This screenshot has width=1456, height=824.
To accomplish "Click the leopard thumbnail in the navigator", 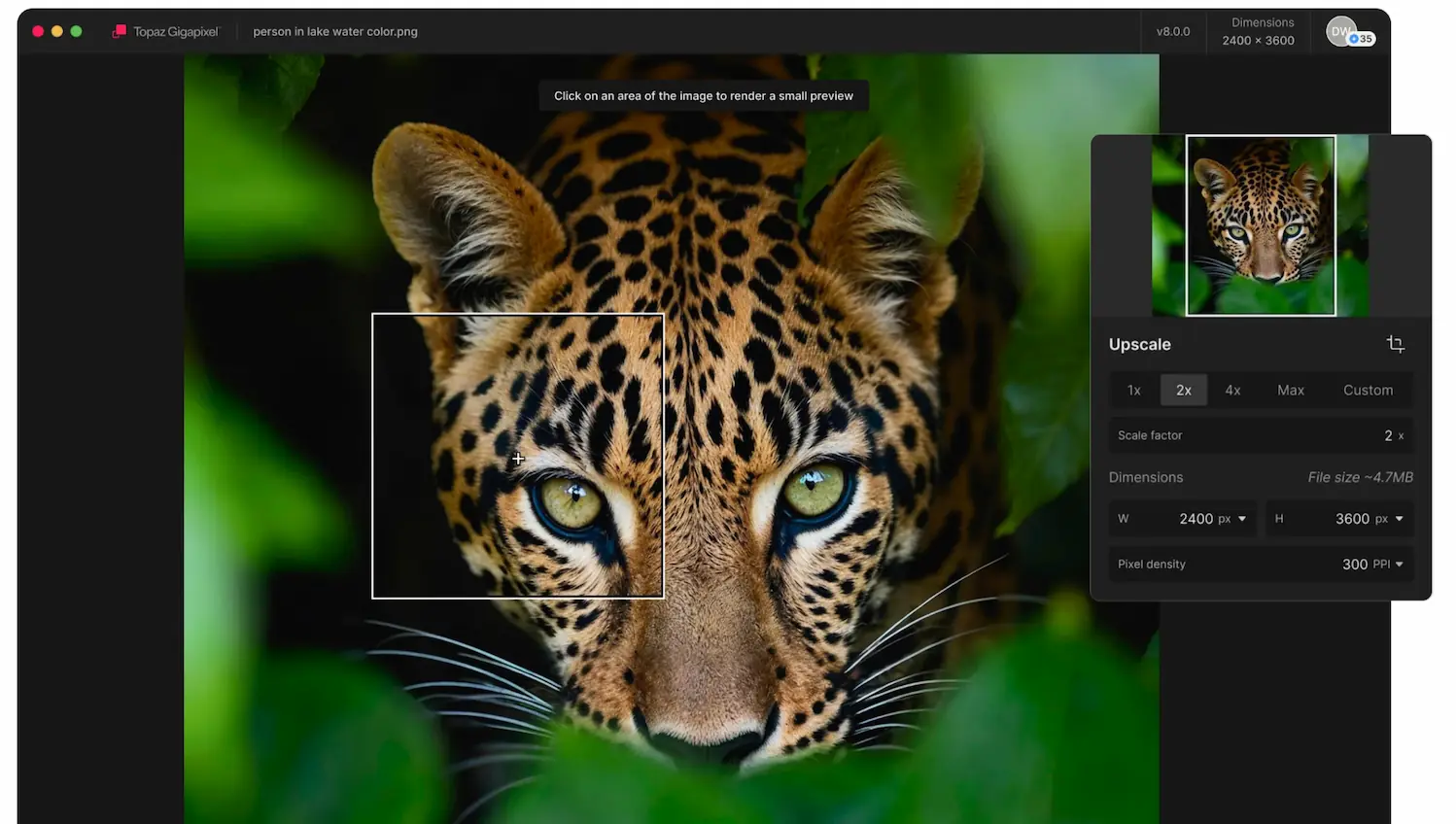I will (x=1260, y=225).
